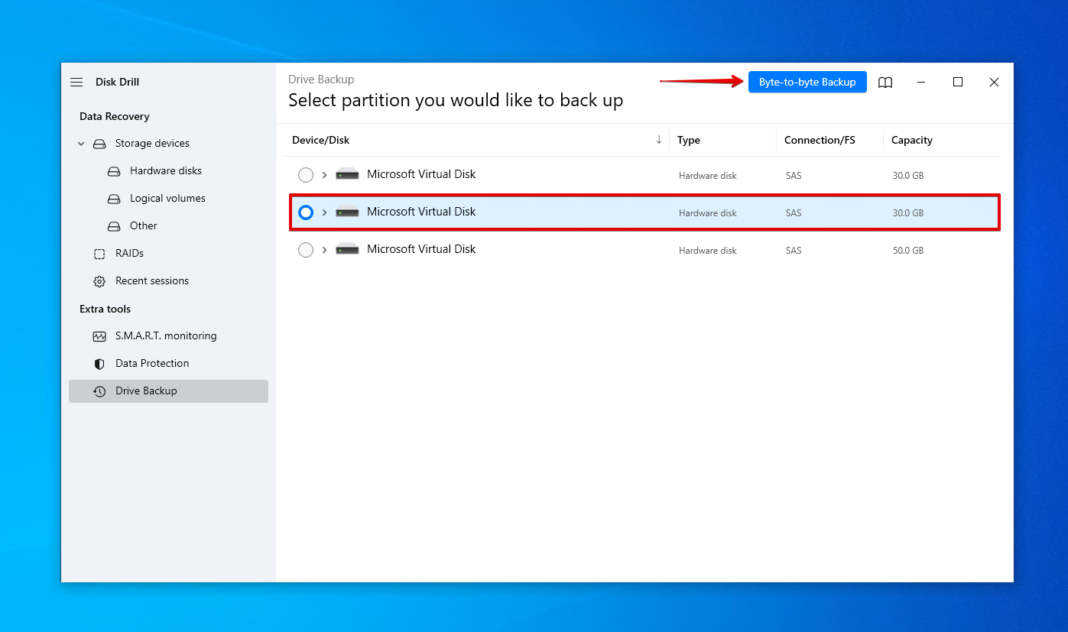Click the Capacity column header

coord(911,140)
